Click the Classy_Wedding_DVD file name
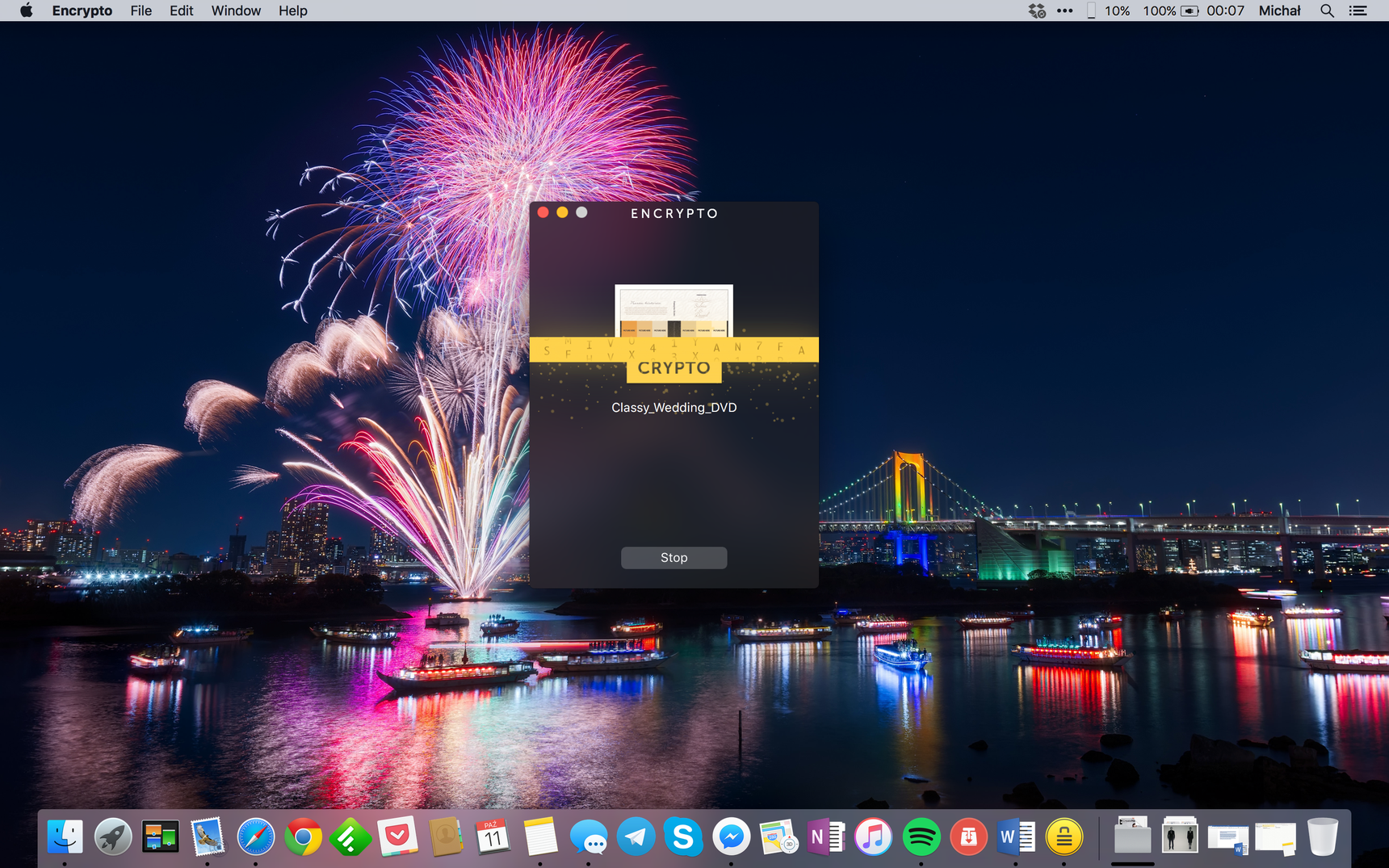Screen dimensions: 1389x868 [x=674, y=408]
